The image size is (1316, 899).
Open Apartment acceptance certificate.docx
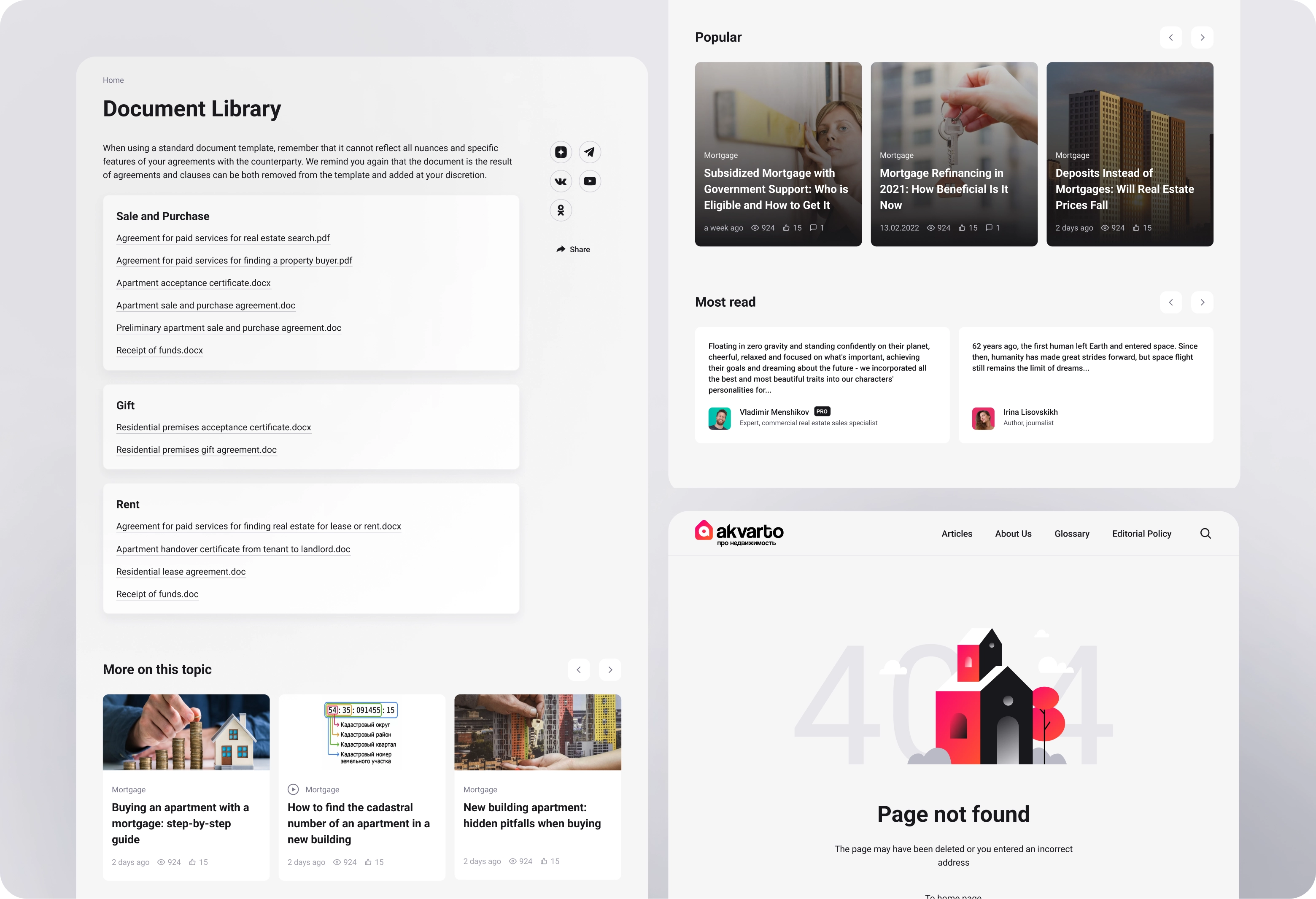point(193,283)
